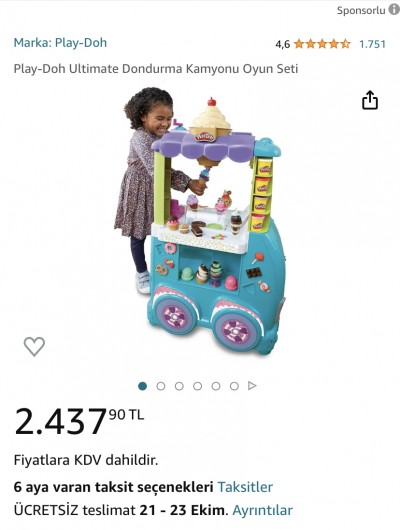Click the 2.437 TL price
Screen dimensions: 400x530
point(79,421)
